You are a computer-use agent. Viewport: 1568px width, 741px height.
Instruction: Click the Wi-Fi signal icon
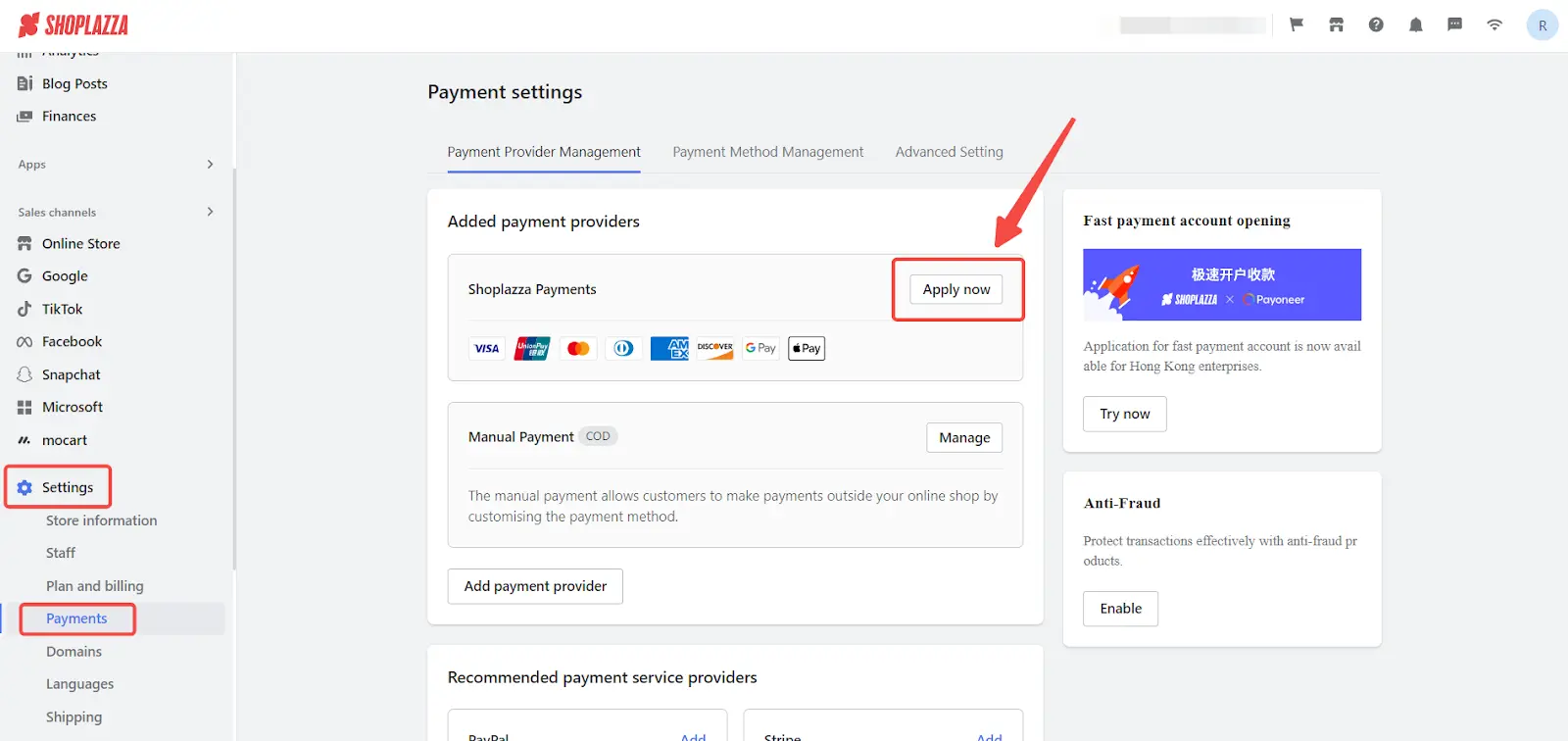point(1494,25)
